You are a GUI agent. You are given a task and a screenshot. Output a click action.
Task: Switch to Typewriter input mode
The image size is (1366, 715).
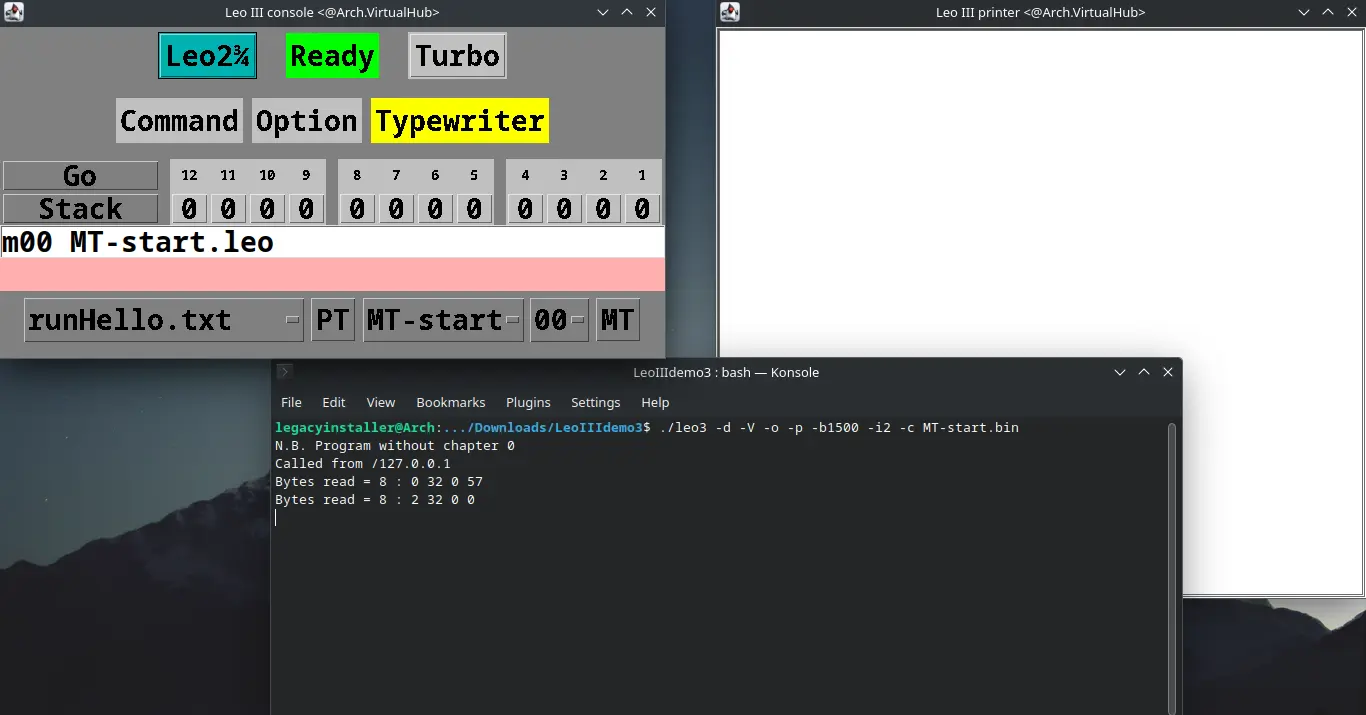click(x=459, y=121)
